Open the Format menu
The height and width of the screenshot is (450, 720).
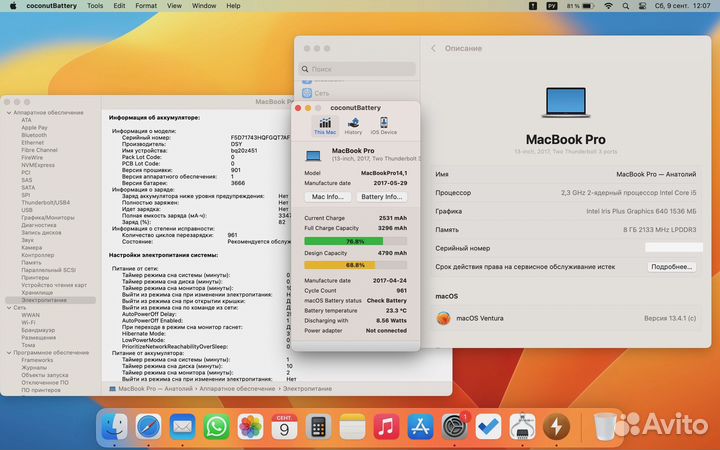click(x=146, y=6)
